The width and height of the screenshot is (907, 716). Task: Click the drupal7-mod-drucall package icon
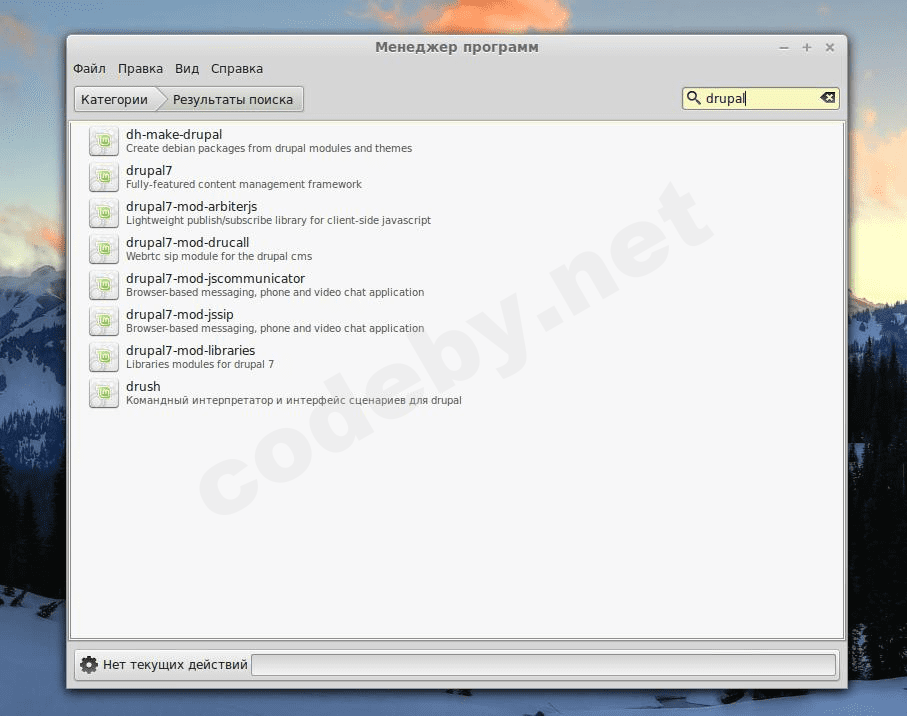(104, 249)
